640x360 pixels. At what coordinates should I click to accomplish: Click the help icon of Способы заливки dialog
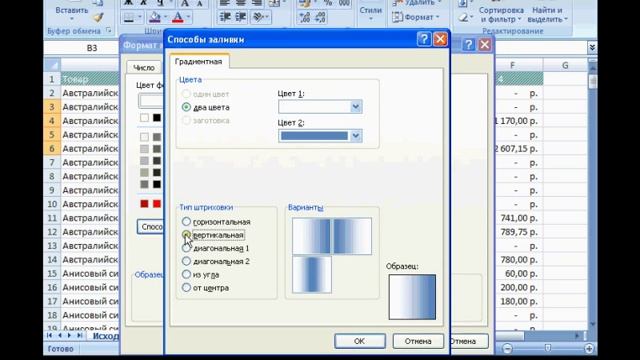pos(424,39)
